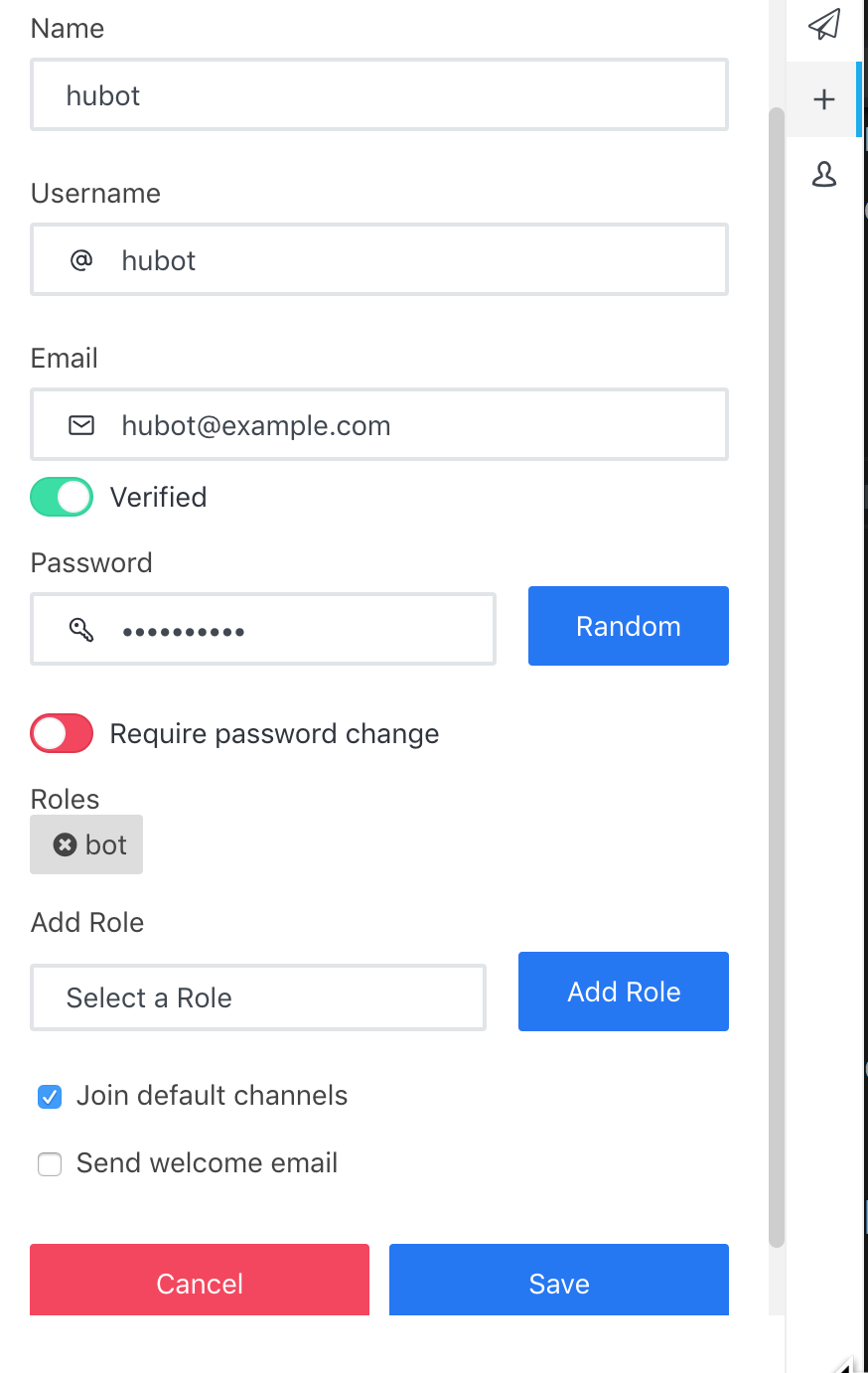Click the Add Role button
868x1373 pixels.
[x=623, y=991]
